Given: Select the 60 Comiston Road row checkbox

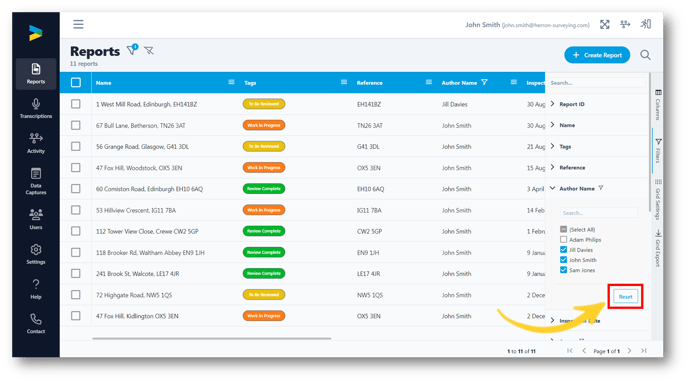Looking at the screenshot, I should [76, 189].
